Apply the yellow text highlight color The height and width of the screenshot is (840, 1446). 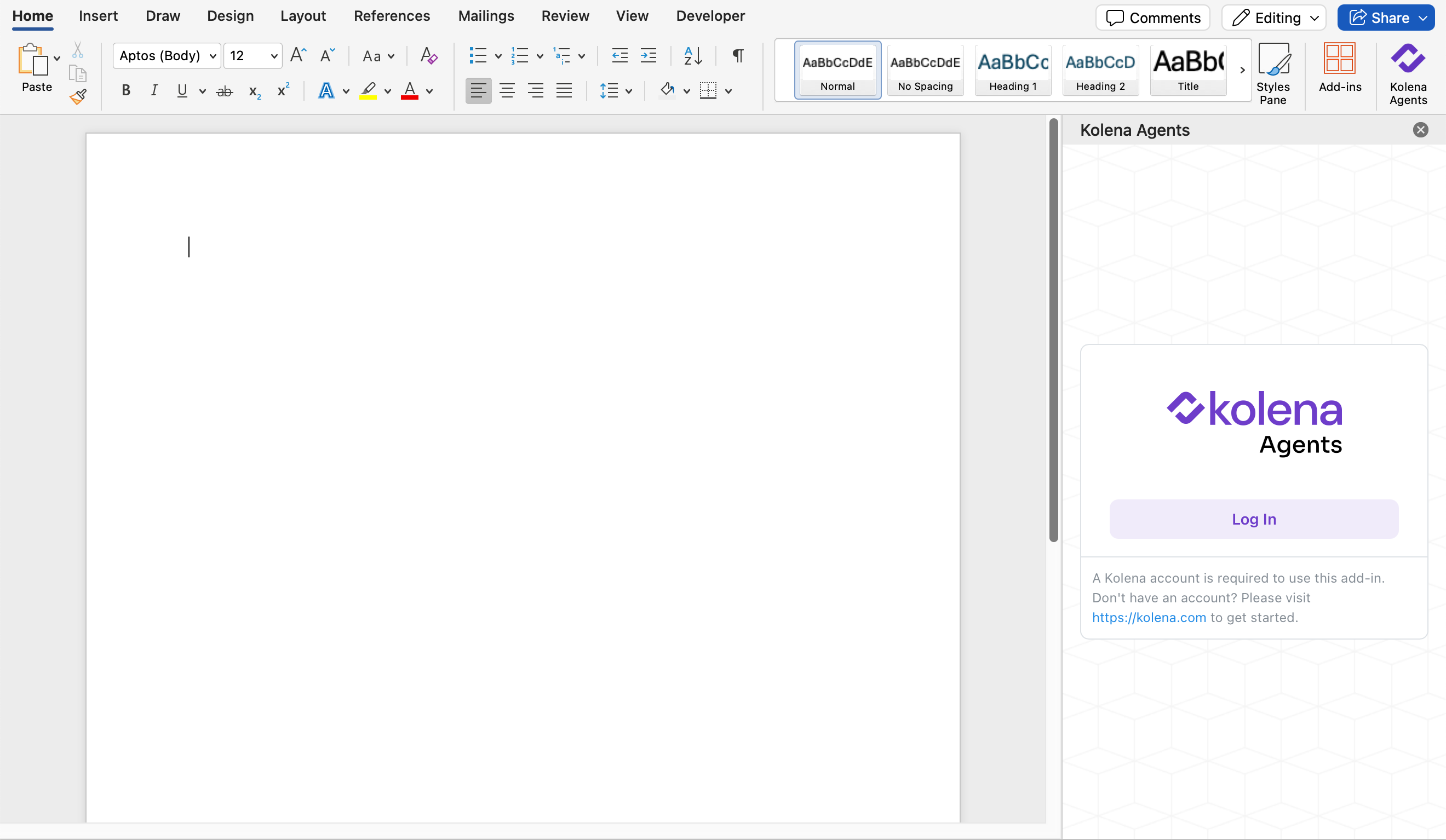368,91
